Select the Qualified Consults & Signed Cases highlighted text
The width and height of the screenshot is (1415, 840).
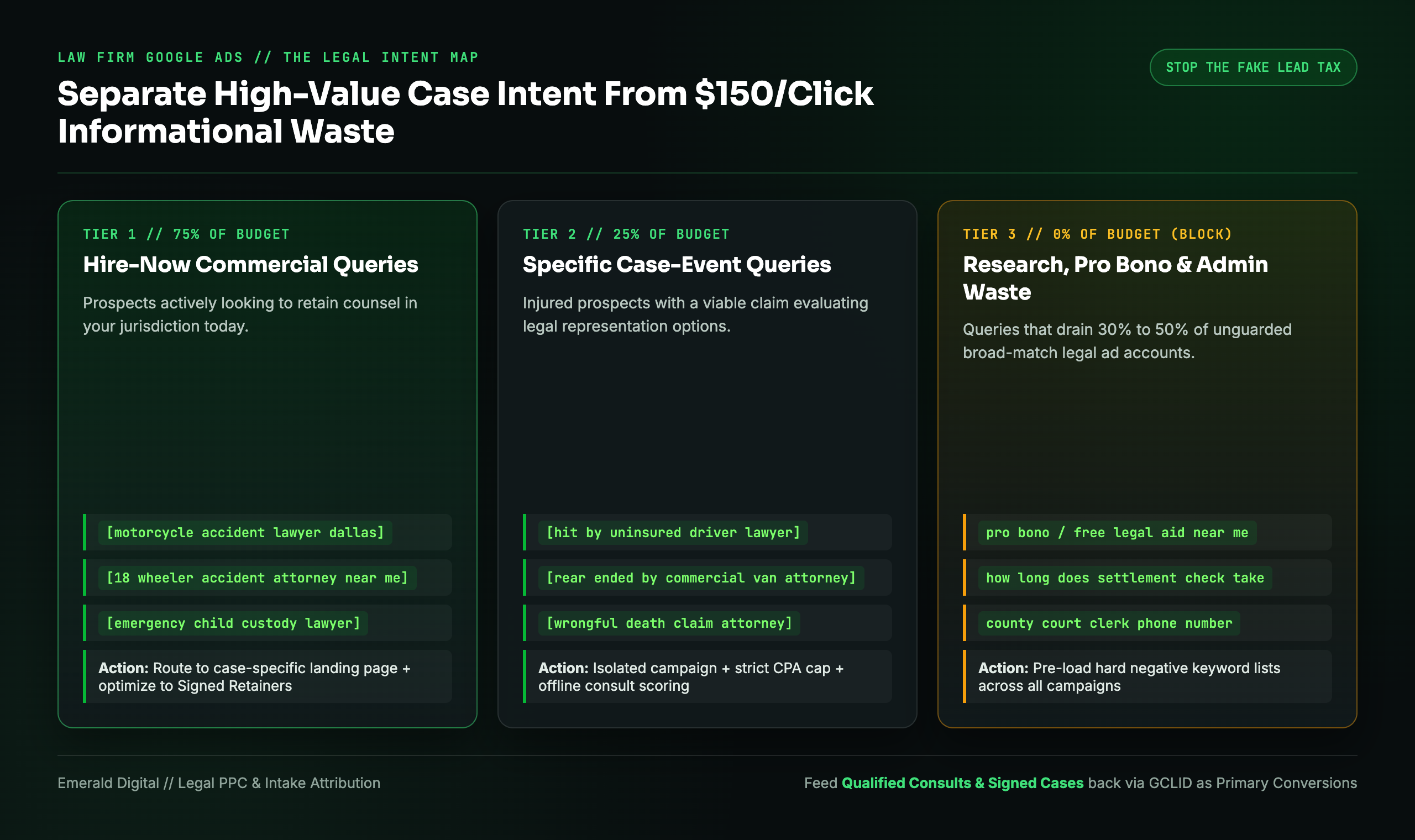point(962,783)
